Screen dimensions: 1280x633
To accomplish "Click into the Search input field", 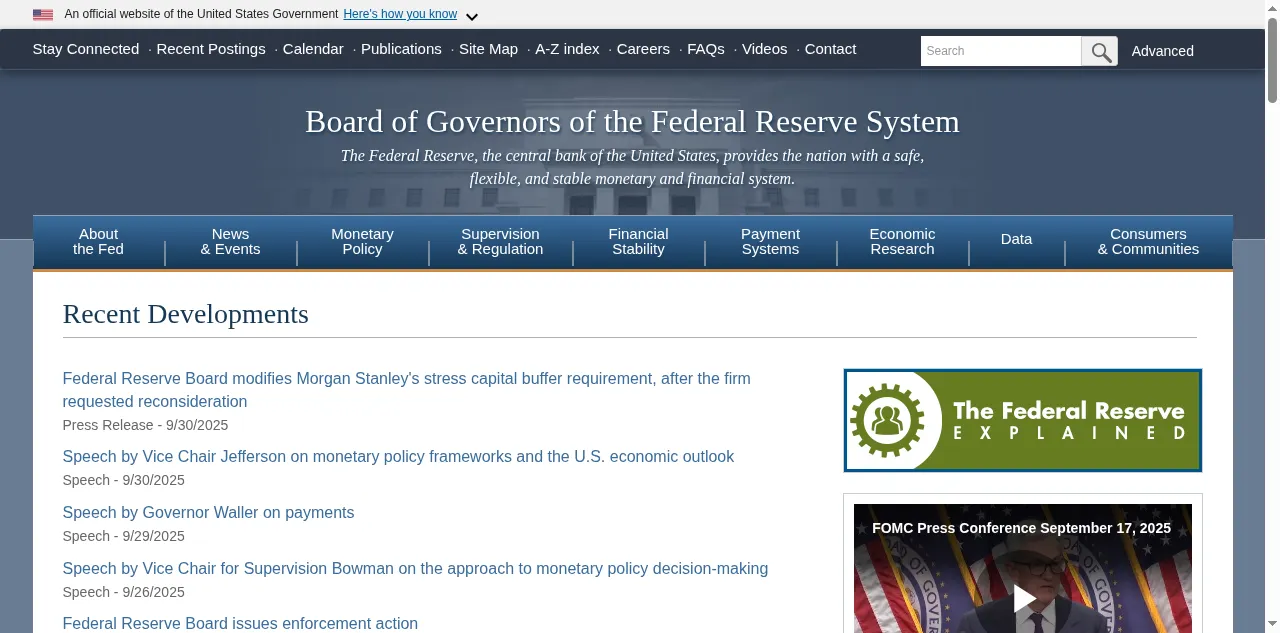I will (1001, 51).
